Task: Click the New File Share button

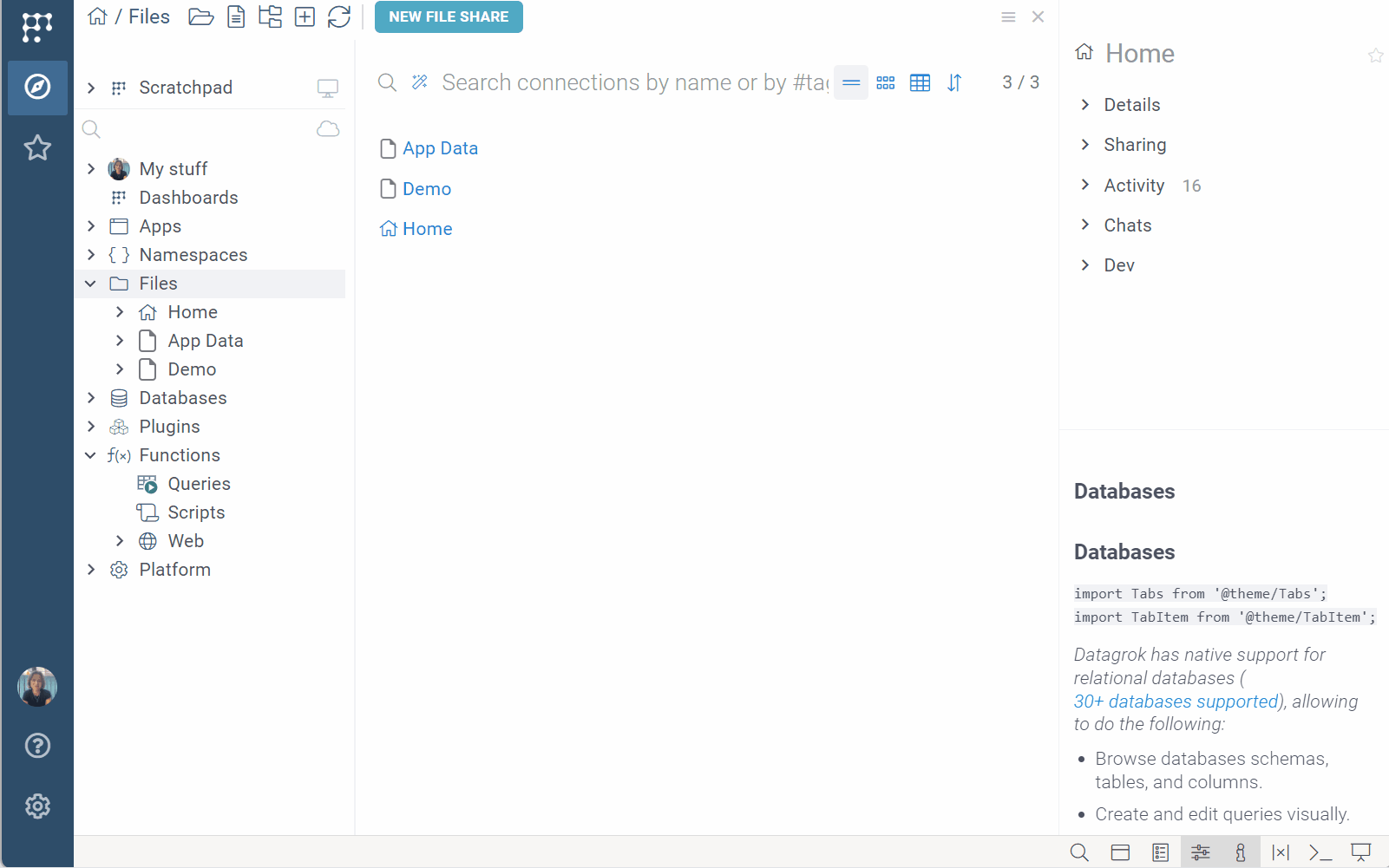Action: pyautogui.click(x=449, y=17)
